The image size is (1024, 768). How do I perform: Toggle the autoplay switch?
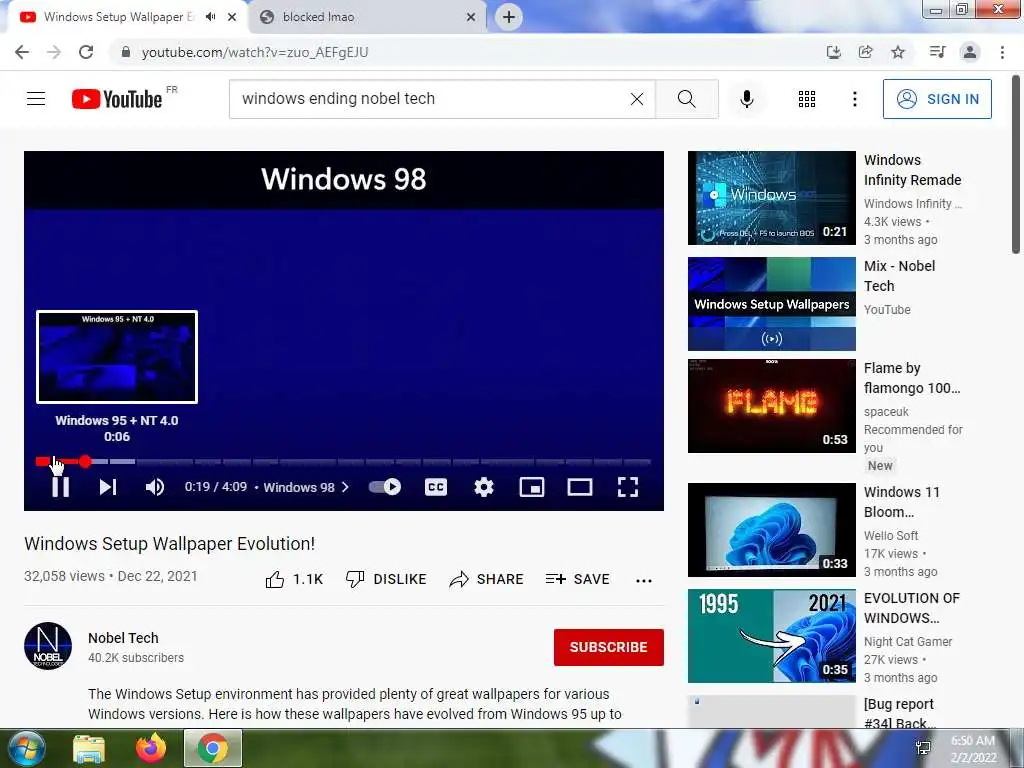coord(385,487)
